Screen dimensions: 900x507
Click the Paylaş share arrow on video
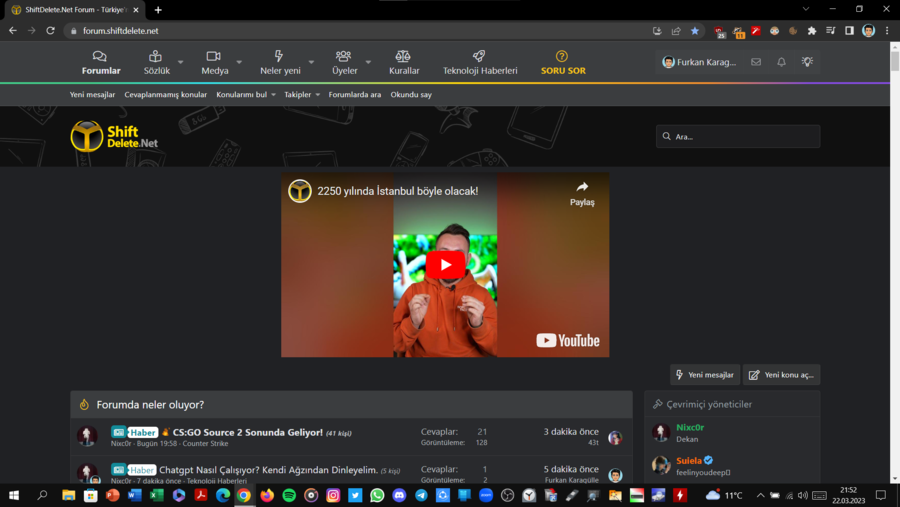pyautogui.click(x=582, y=193)
